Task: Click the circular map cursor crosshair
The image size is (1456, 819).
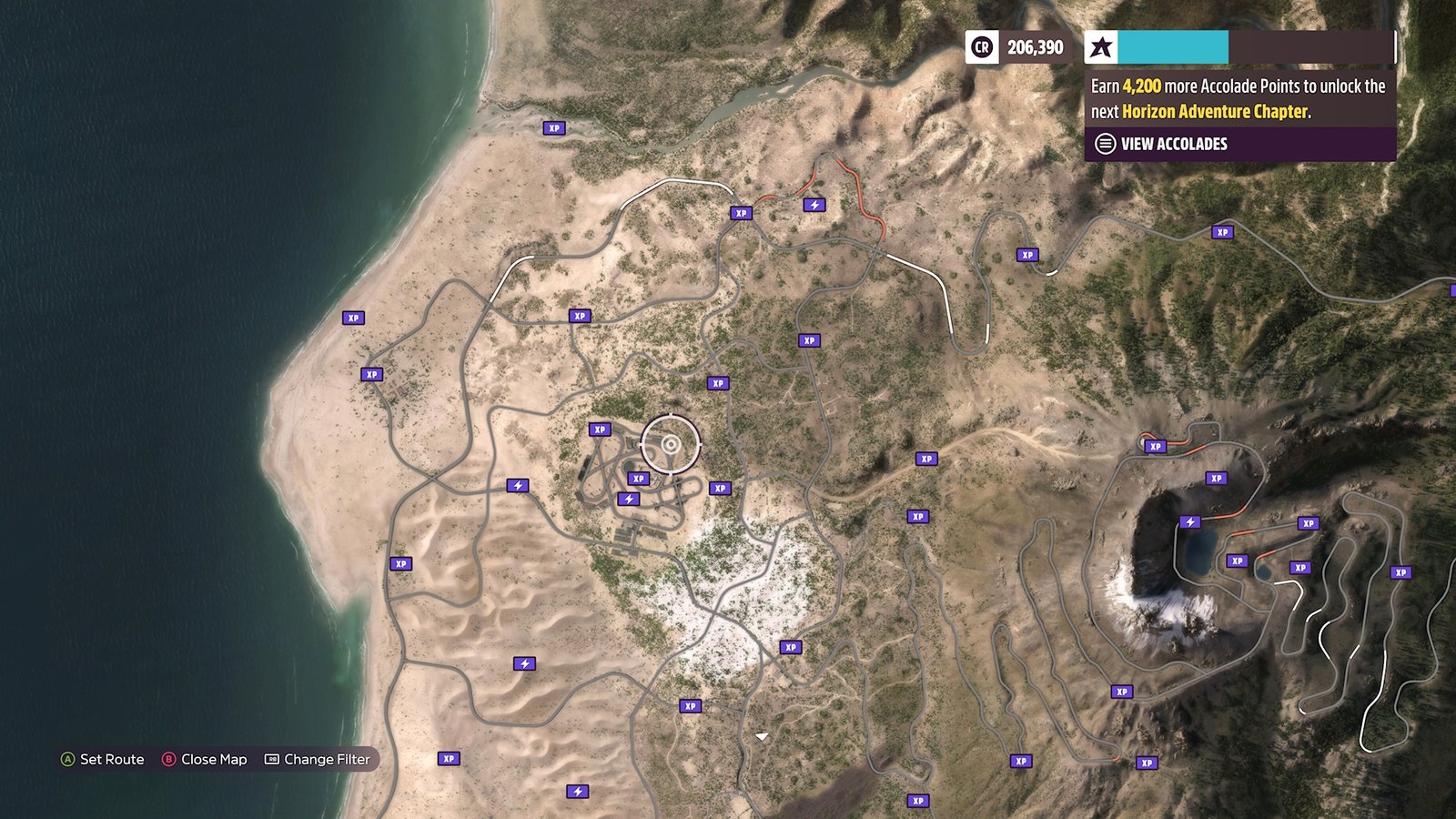Action: (671, 444)
